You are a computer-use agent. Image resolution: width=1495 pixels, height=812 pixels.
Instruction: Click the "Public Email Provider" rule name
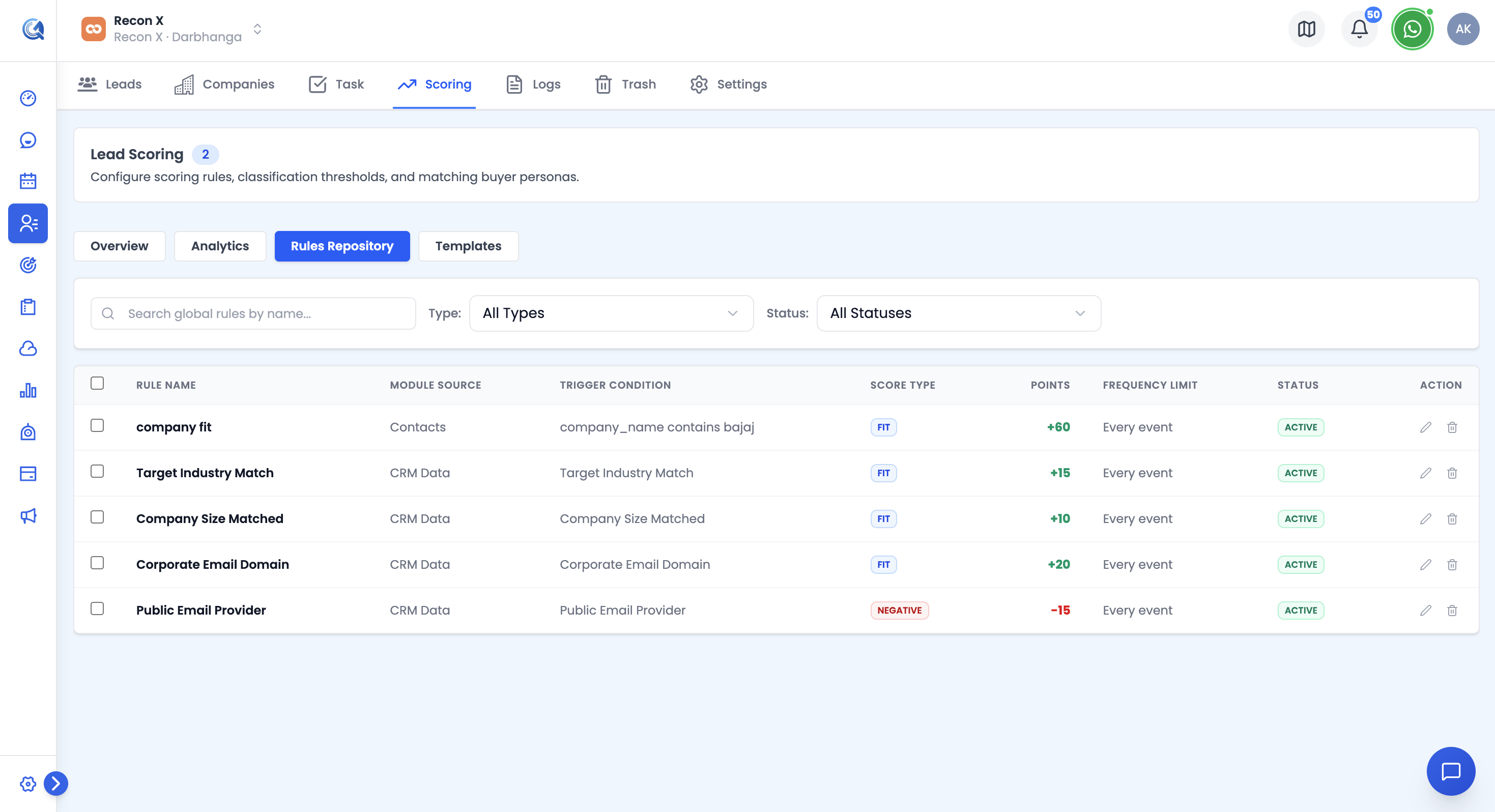pyautogui.click(x=201, y=610)
